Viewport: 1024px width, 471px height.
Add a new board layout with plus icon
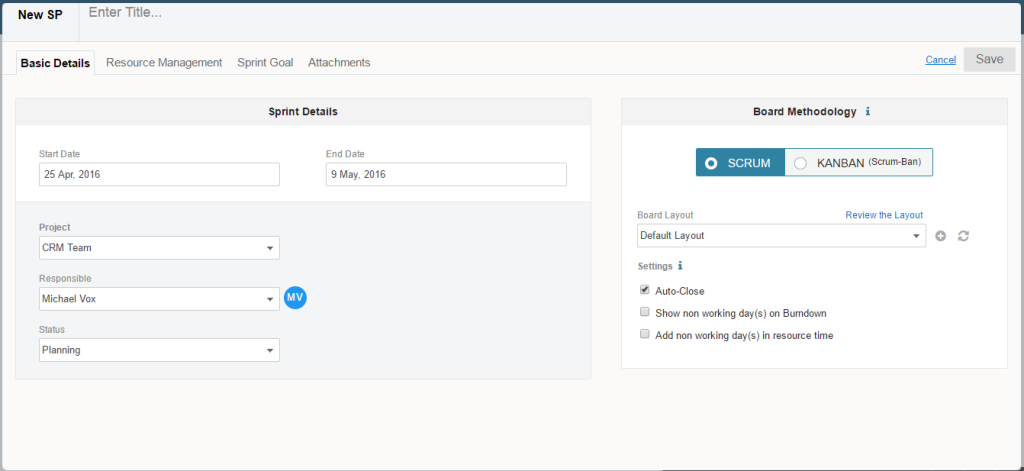[x=941, y=236]
